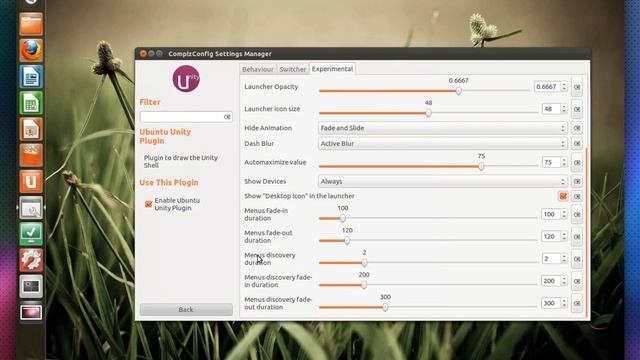640x360 pixels.
Task: Click Menus discovery fade-out spinner arrows
Action: [564, 303]
